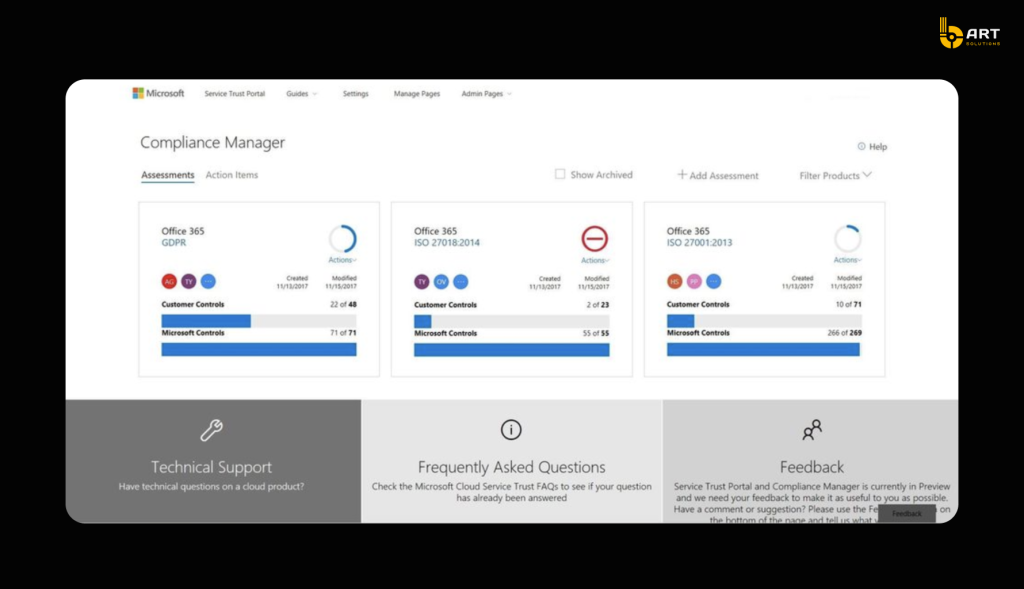Click the OV avatar on ISO 27018:2014 card
The image size is (1024, 589).
[x=441, y=282]
